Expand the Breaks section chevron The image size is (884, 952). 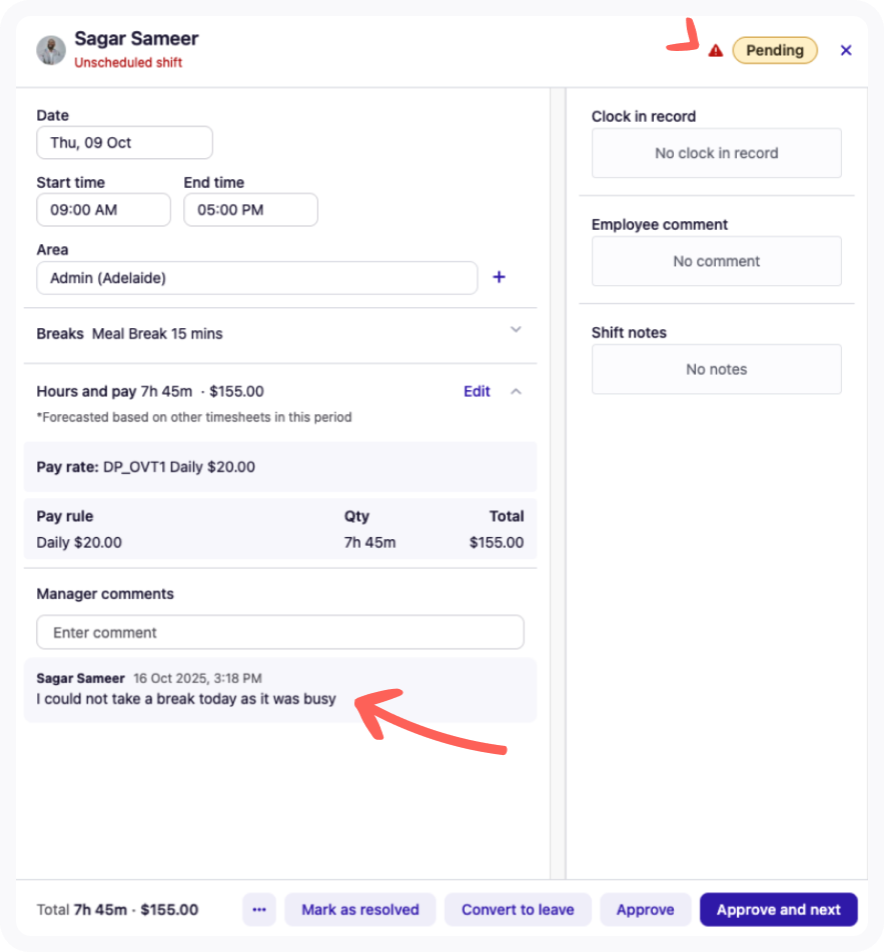[516, 330]
